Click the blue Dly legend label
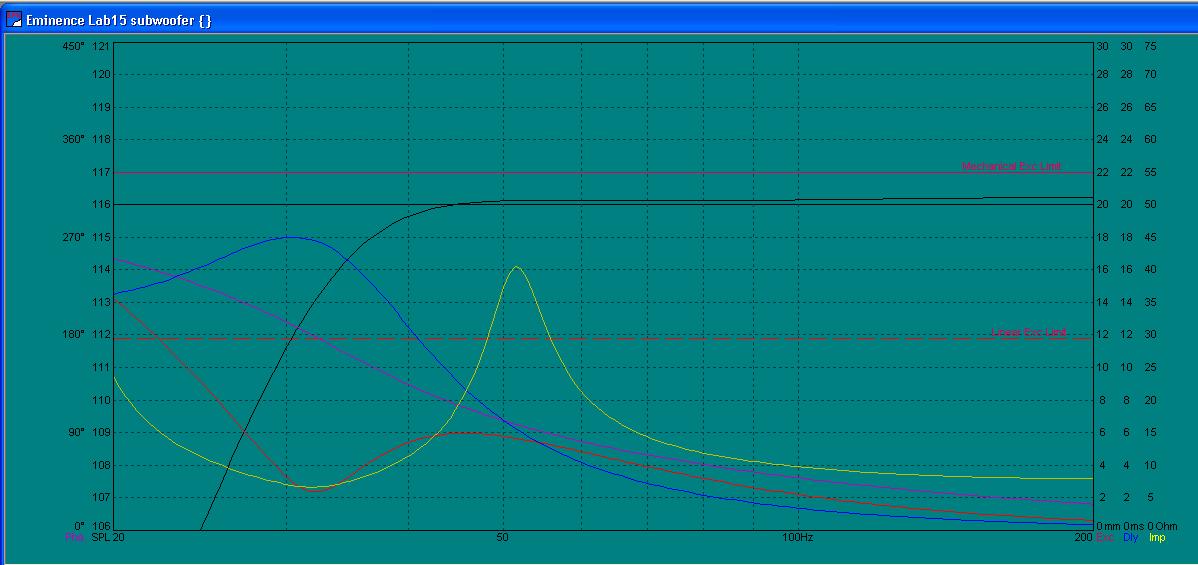Image resolution: width=1198 pixels, height=565 pixels. click(x=1131, y=538)
